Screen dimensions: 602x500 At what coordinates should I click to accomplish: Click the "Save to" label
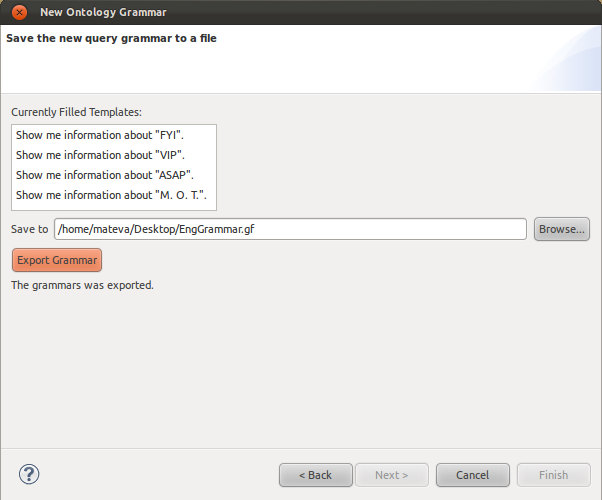click(x=29, y=229)
